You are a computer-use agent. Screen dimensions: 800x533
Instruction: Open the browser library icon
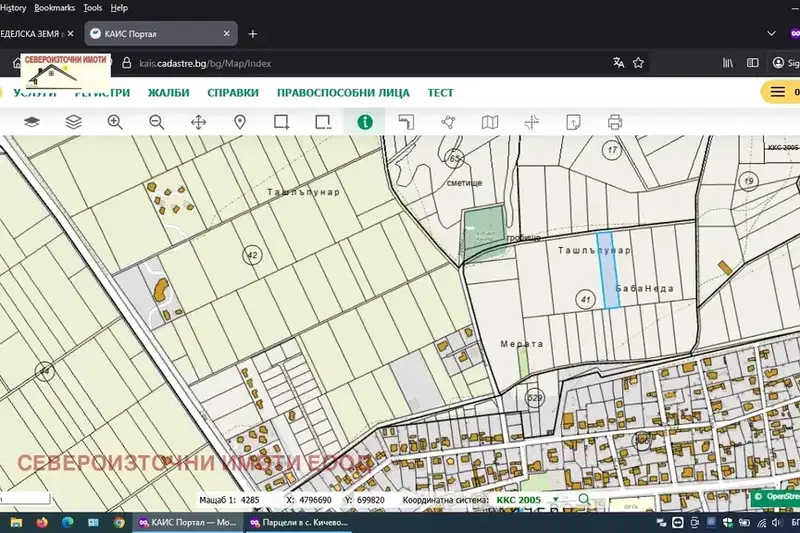tap(728, 63)
